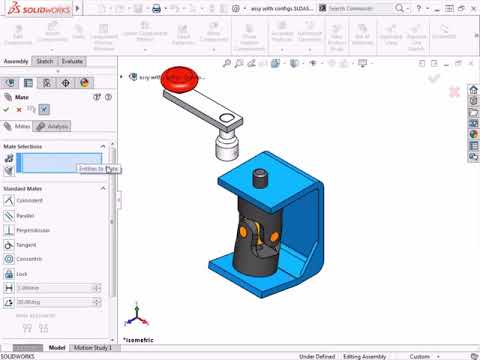Collapse the Standard Mates section
Screen dimensions: 480x360
[x=103, y=189]
